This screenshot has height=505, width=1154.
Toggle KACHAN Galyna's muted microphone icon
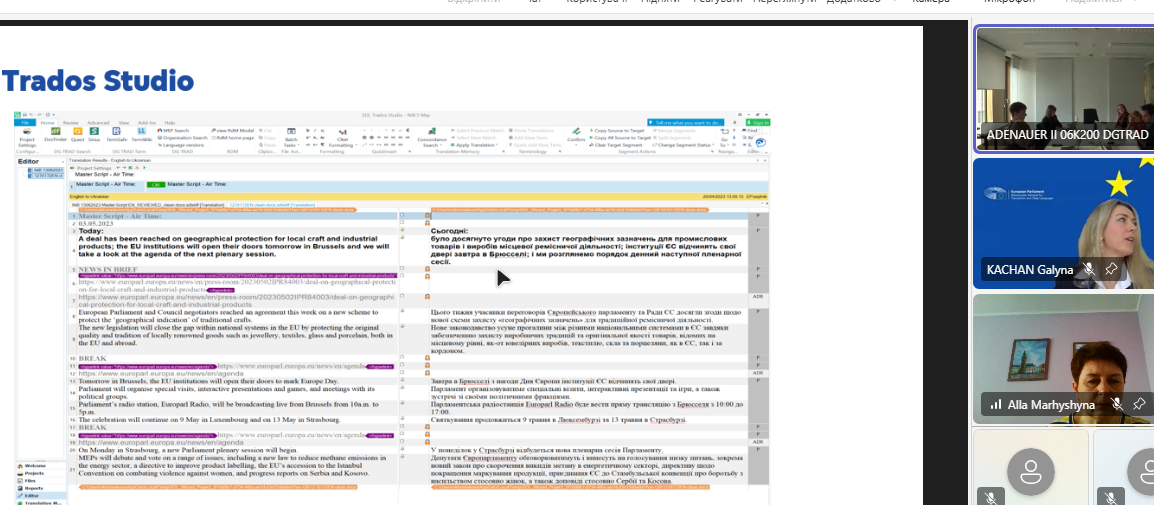coord(1089,269)
